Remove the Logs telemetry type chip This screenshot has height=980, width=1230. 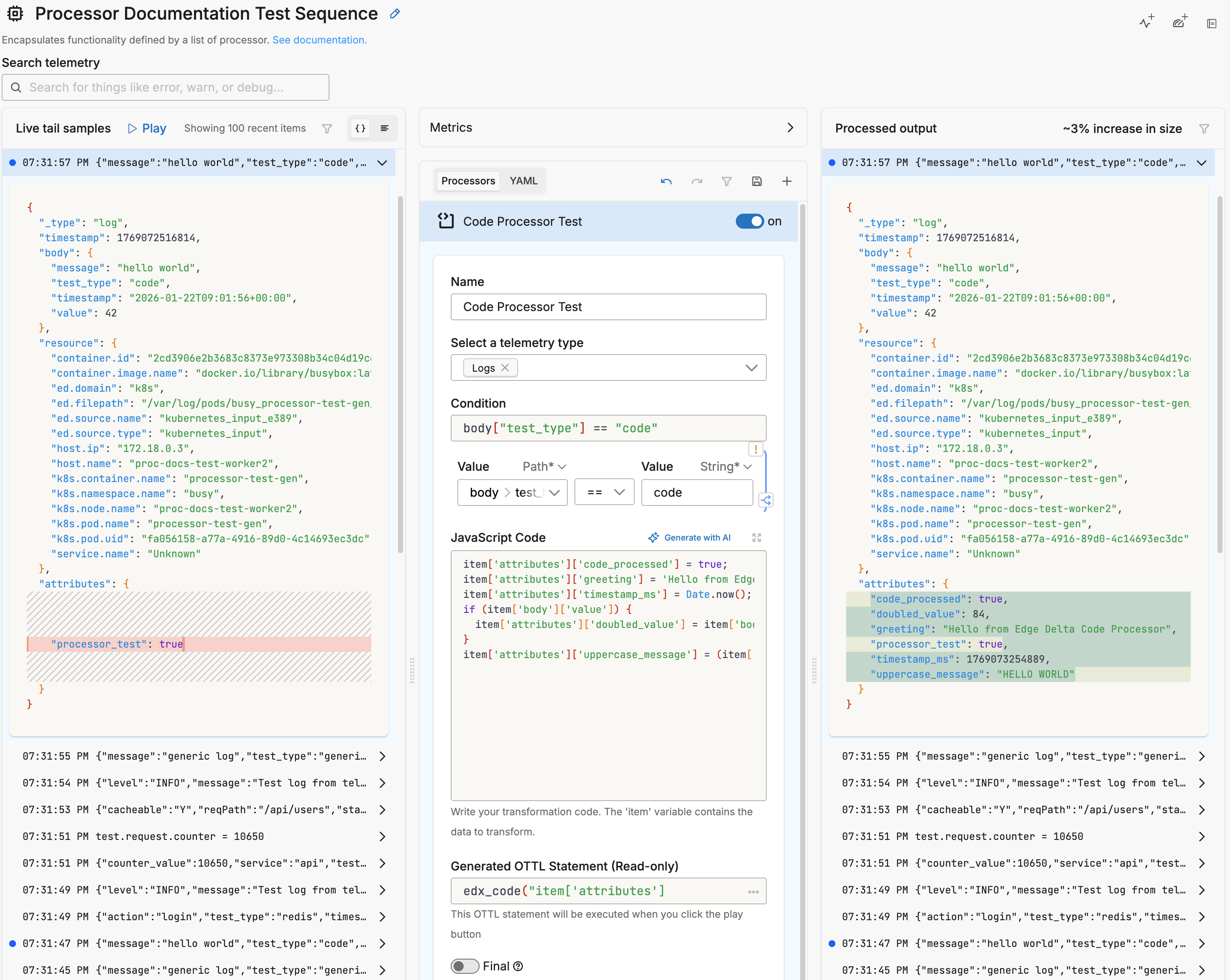tap(504, 367)
